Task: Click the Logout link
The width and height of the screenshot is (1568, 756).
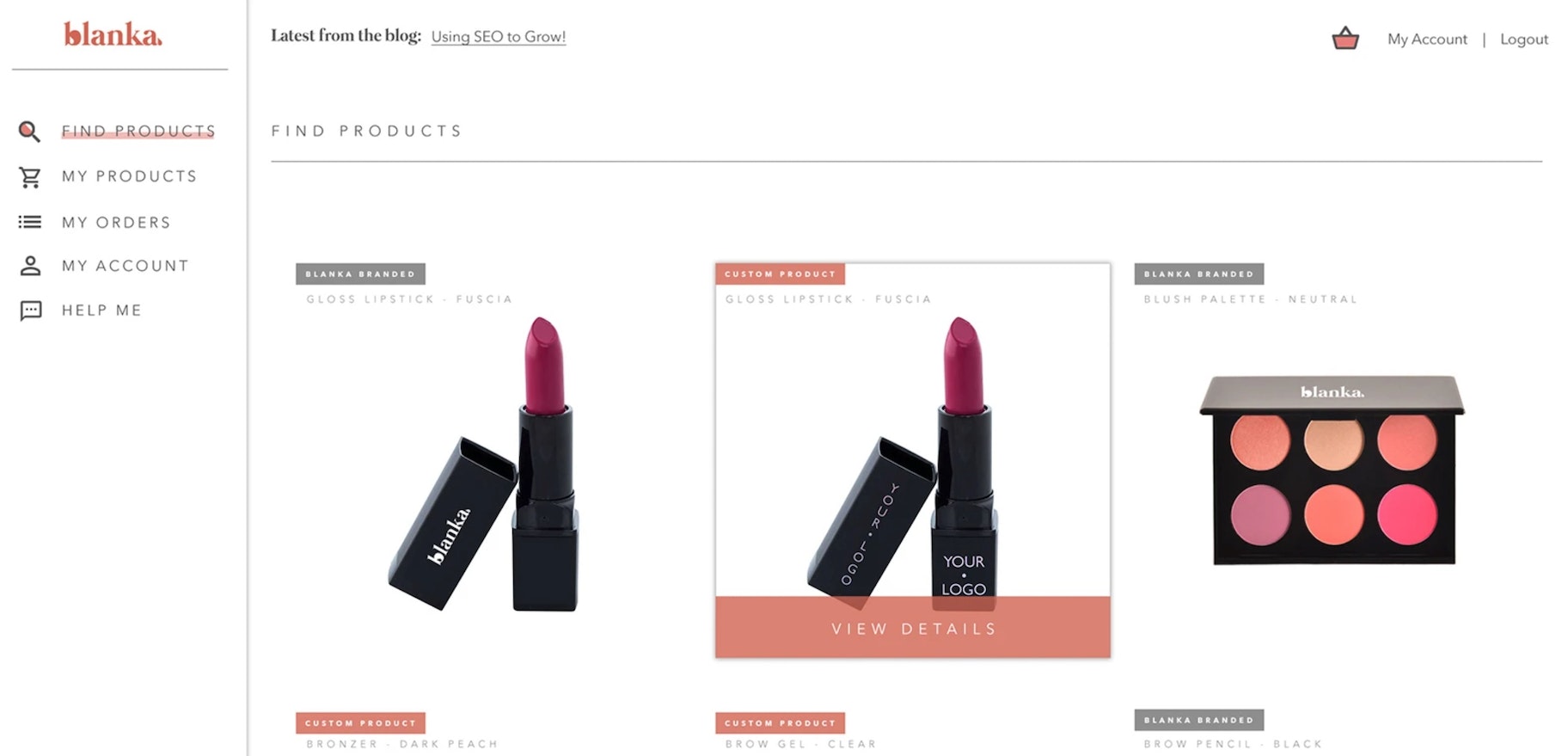Action: tap(1524, 39)
